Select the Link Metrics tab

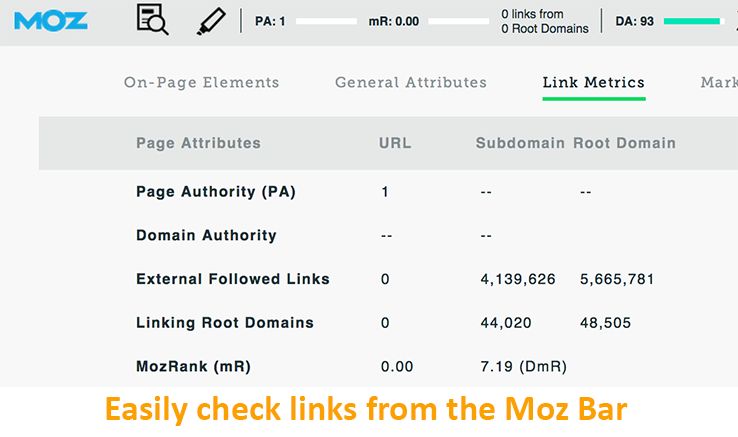[x=594, y=83]
